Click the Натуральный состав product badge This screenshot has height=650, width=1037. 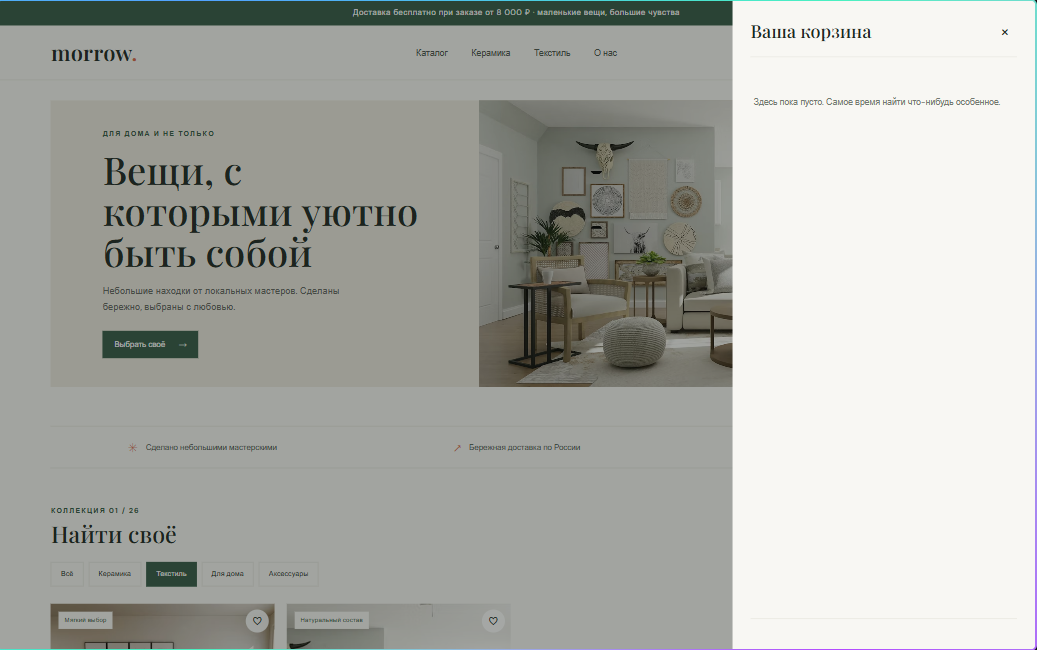331,620
